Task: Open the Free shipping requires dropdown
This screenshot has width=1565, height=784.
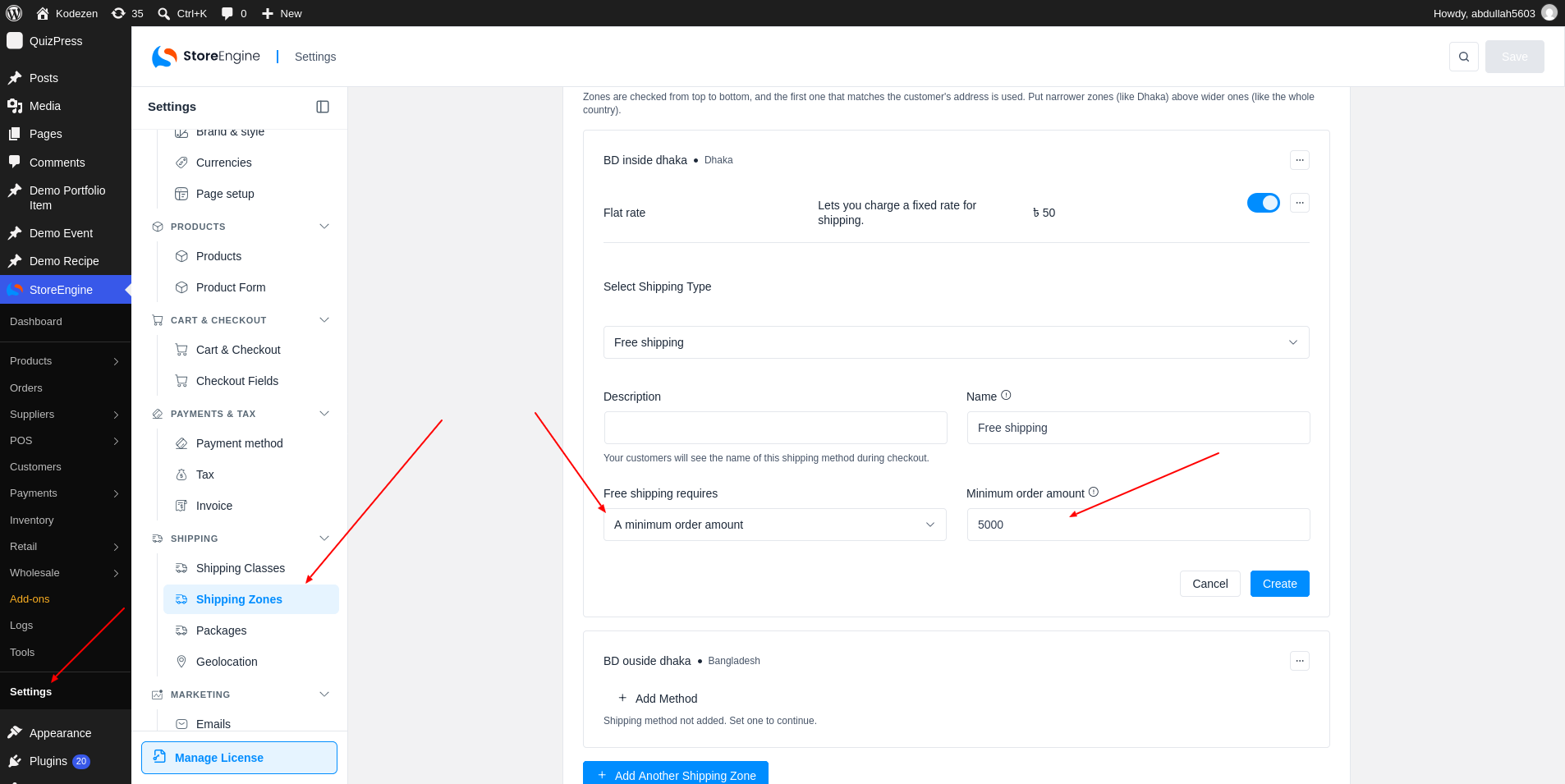Action: click(x=775, y=525)
